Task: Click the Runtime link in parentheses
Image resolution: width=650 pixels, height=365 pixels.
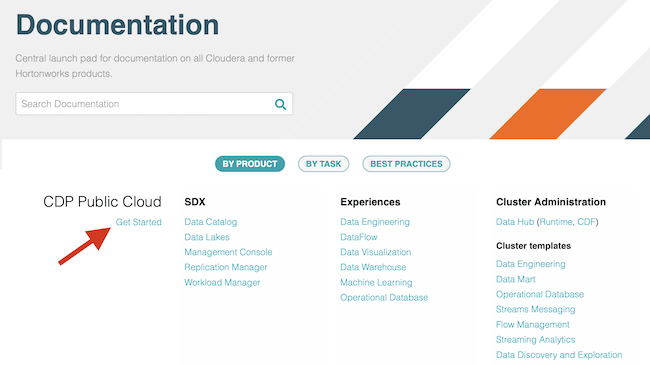Action: click(x=556, y=222)
